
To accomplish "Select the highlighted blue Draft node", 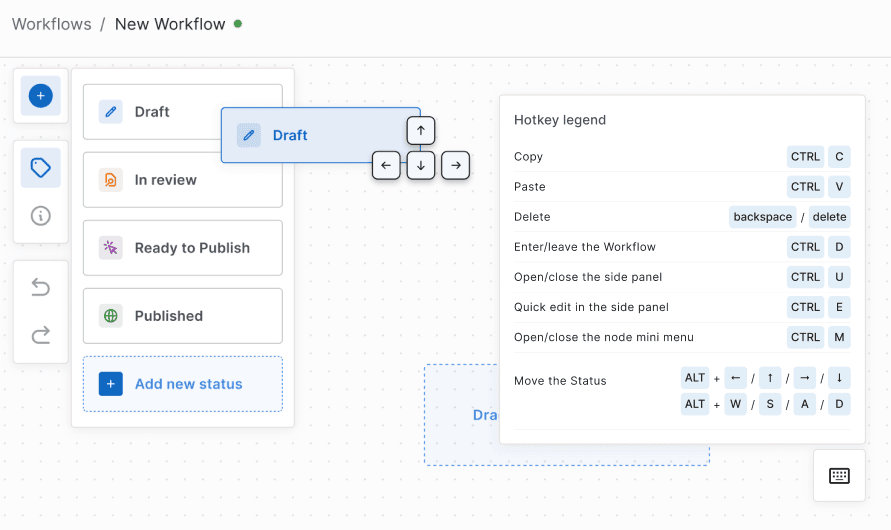I will coord(320,135).
